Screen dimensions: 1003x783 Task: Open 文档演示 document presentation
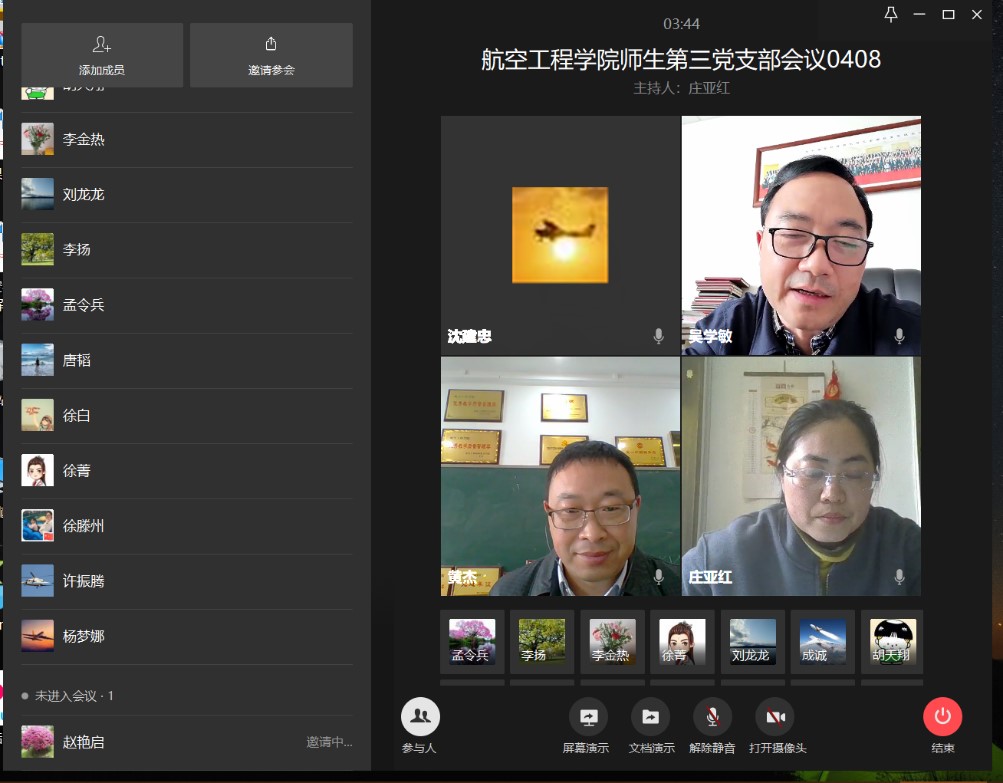[x=651, y=717]
